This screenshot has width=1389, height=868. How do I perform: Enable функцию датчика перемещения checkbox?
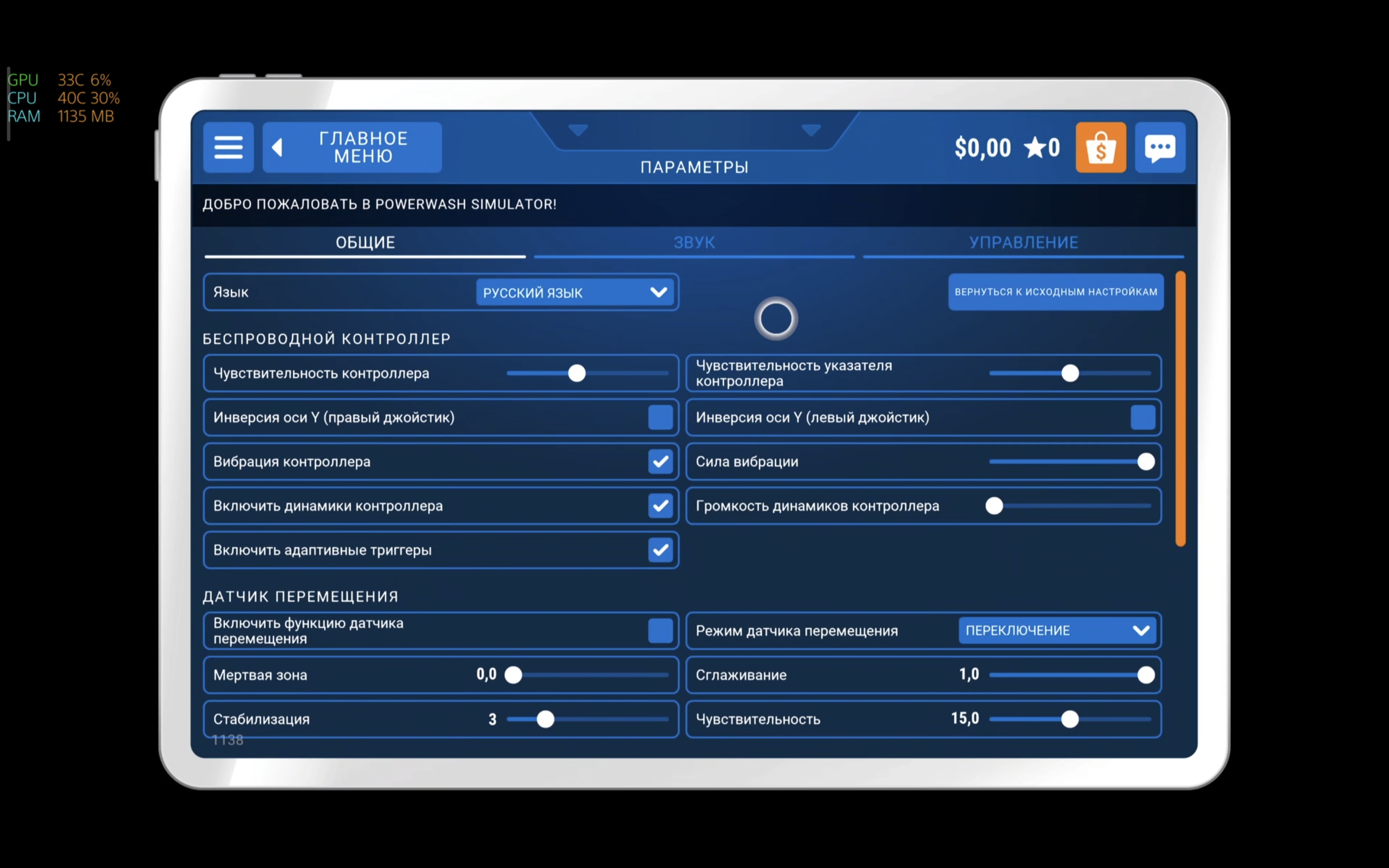coord(660,630)
